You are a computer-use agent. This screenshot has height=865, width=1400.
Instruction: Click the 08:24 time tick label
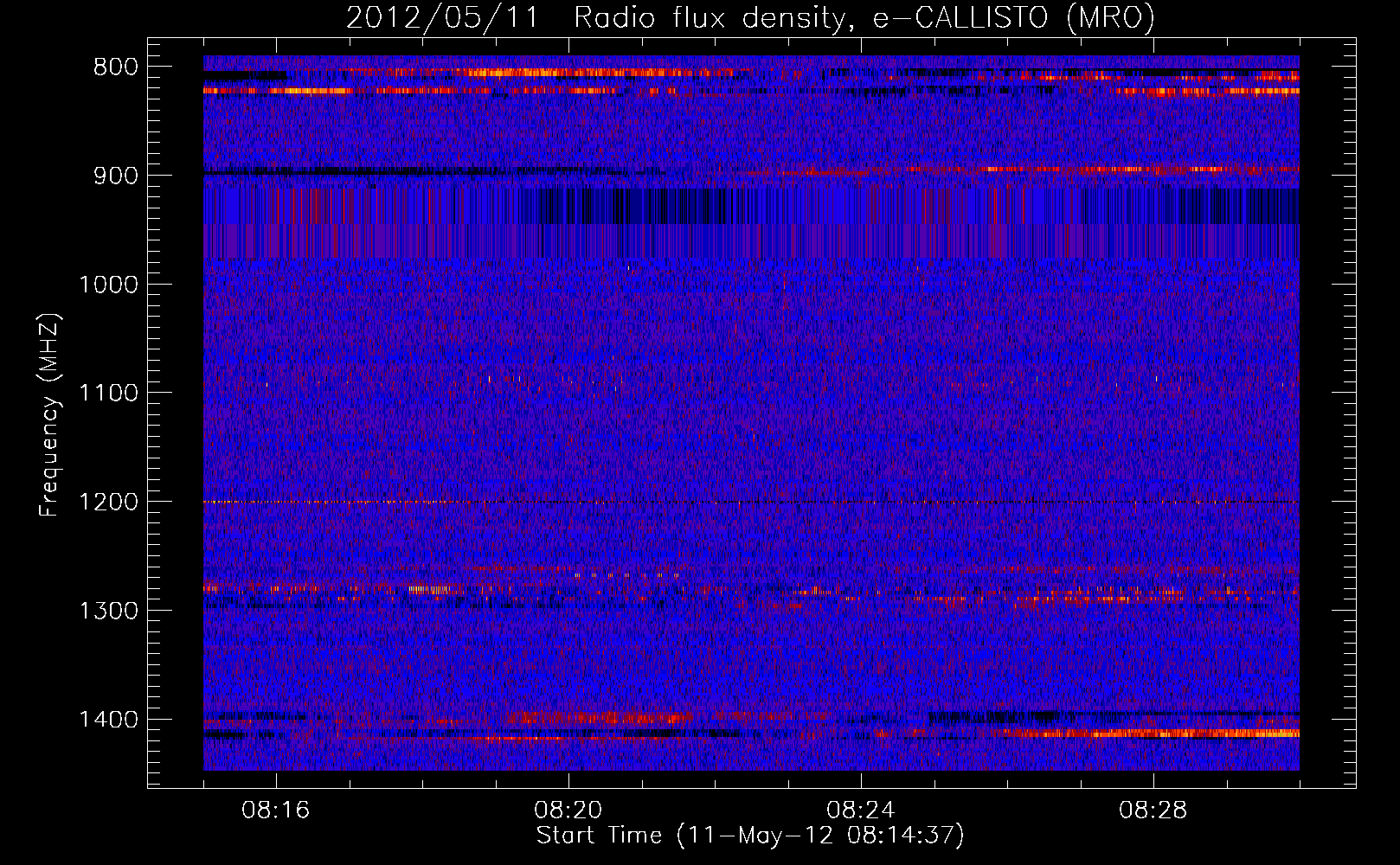pyautogui.click(x=861, y=811)
